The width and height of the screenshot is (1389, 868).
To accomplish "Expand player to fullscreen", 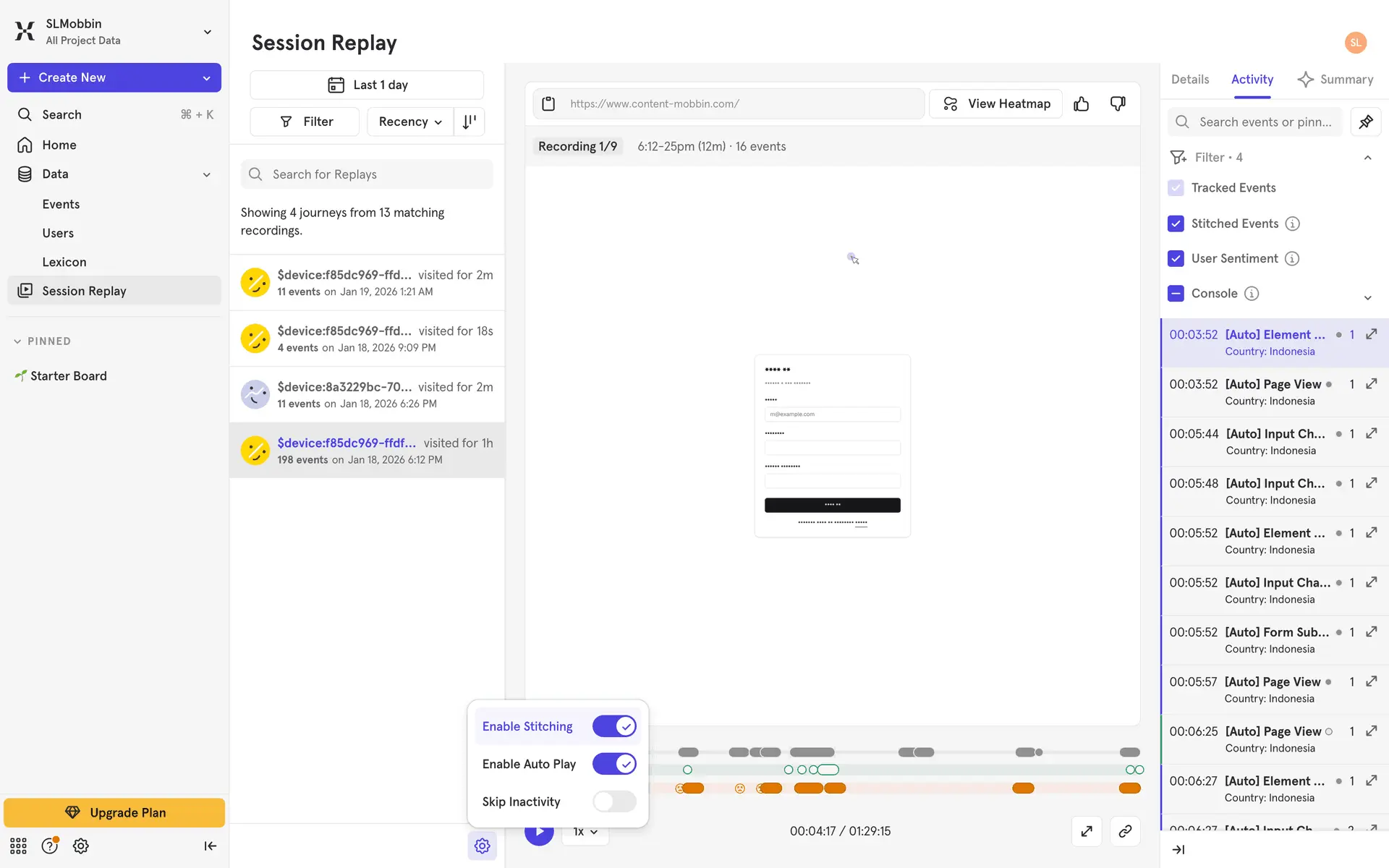I will pos(1086,831).
